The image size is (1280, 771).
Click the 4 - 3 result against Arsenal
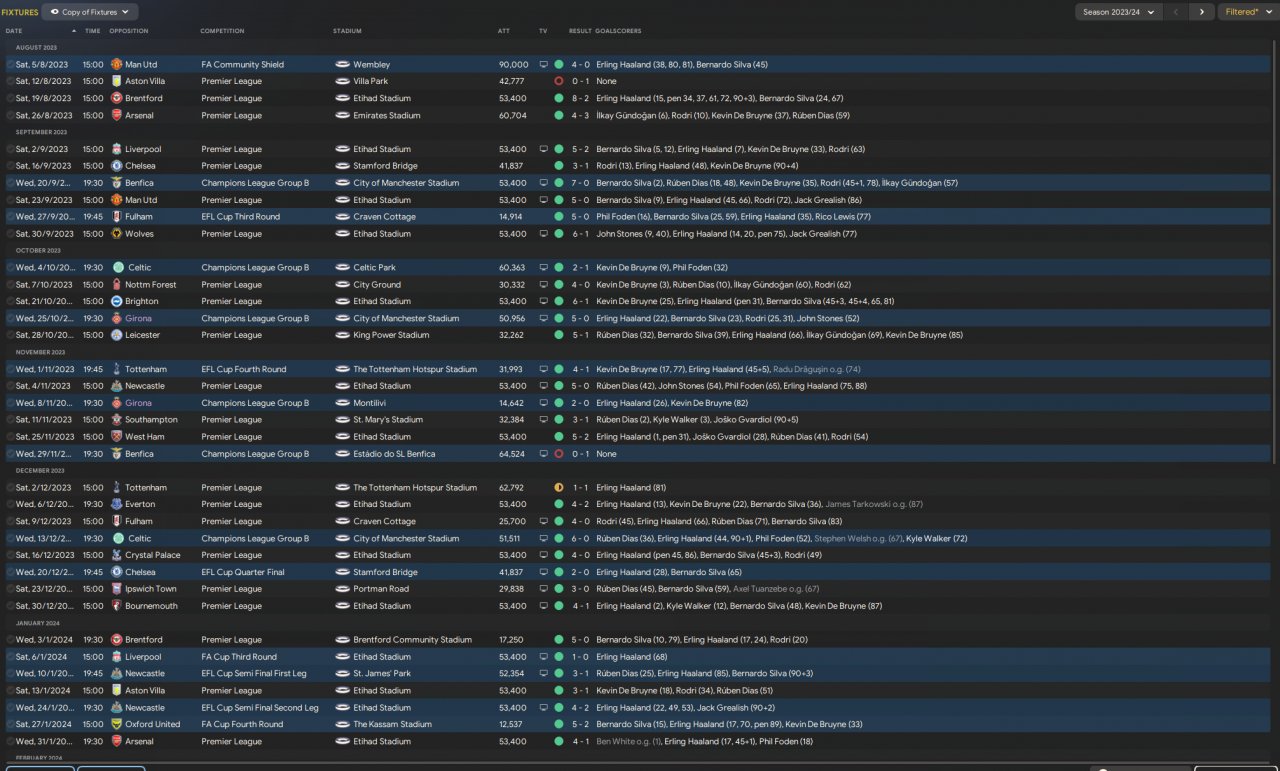click(x=580, y=115)
